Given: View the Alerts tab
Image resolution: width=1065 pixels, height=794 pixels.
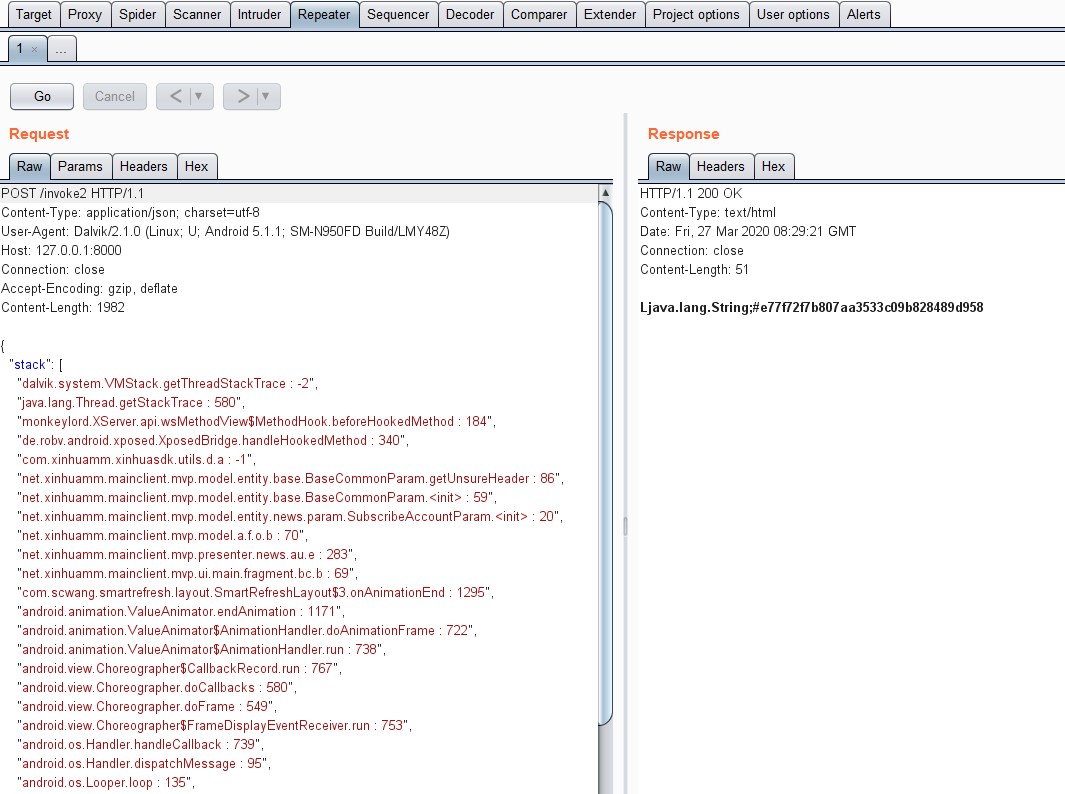Looking at the screenshot, I should [x=864, y=14].
